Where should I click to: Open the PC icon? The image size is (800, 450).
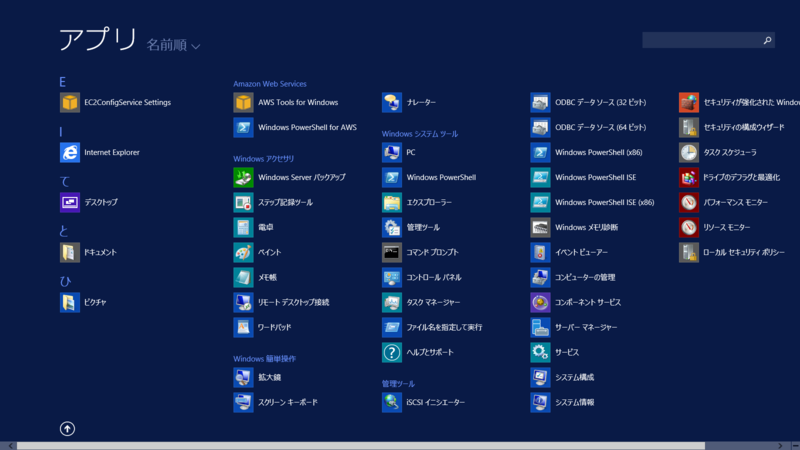(392, 153)
